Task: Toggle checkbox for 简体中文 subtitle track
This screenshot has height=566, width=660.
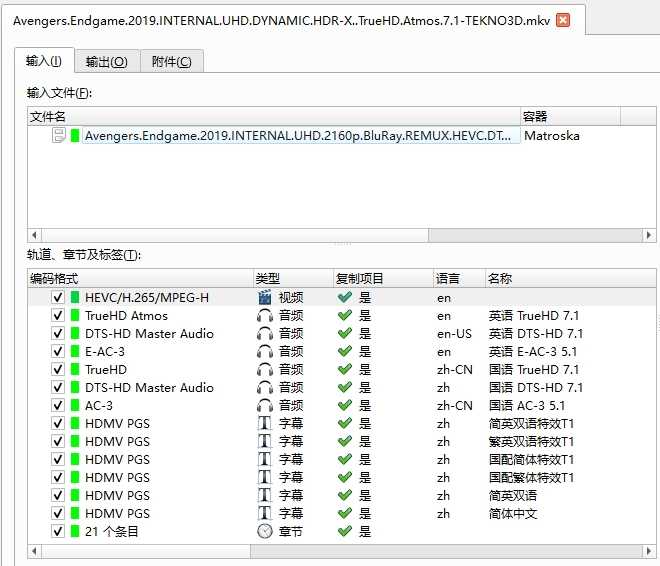Action: click(58, 513)
